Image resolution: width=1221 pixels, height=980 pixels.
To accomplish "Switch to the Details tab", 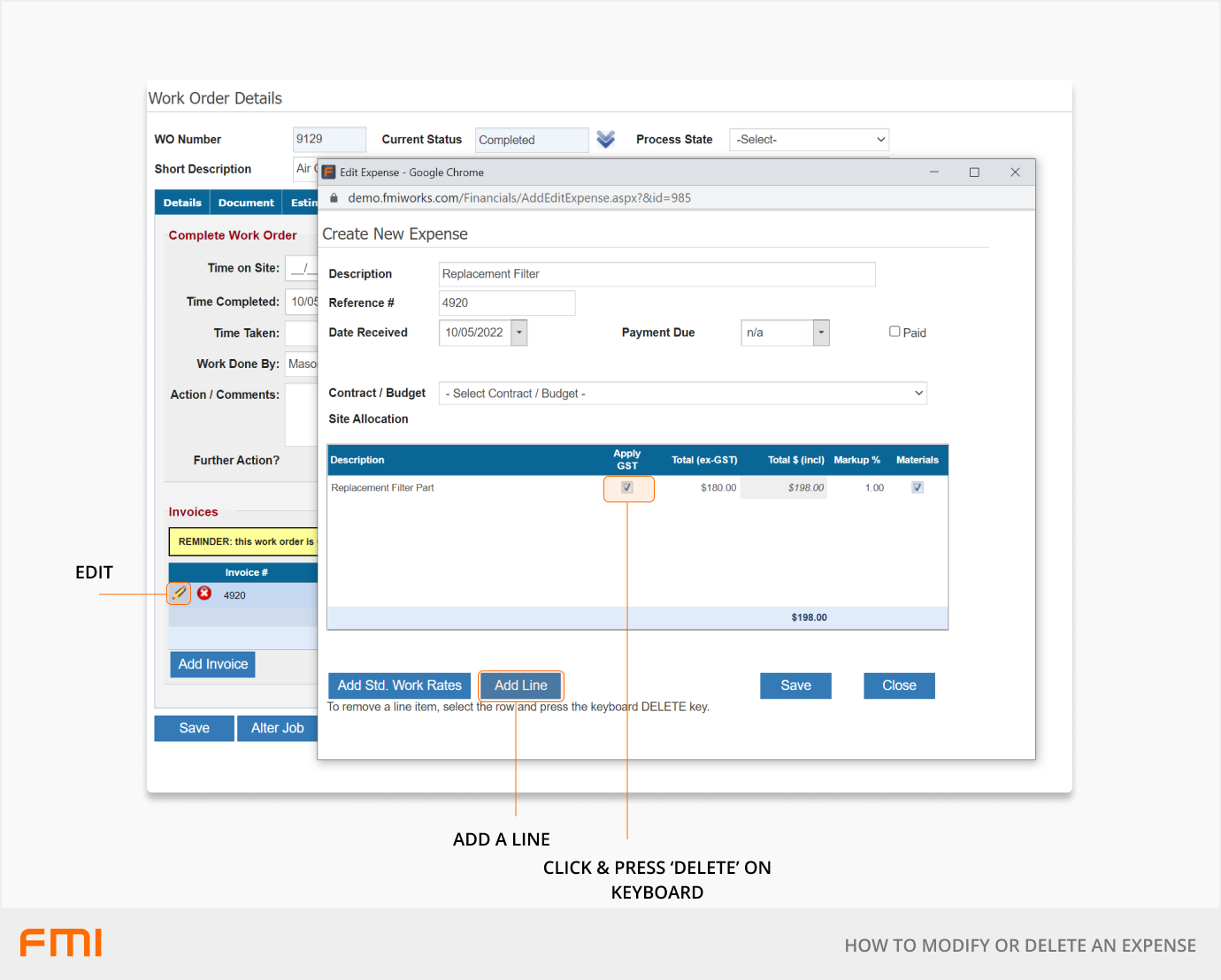I will 182,203.
